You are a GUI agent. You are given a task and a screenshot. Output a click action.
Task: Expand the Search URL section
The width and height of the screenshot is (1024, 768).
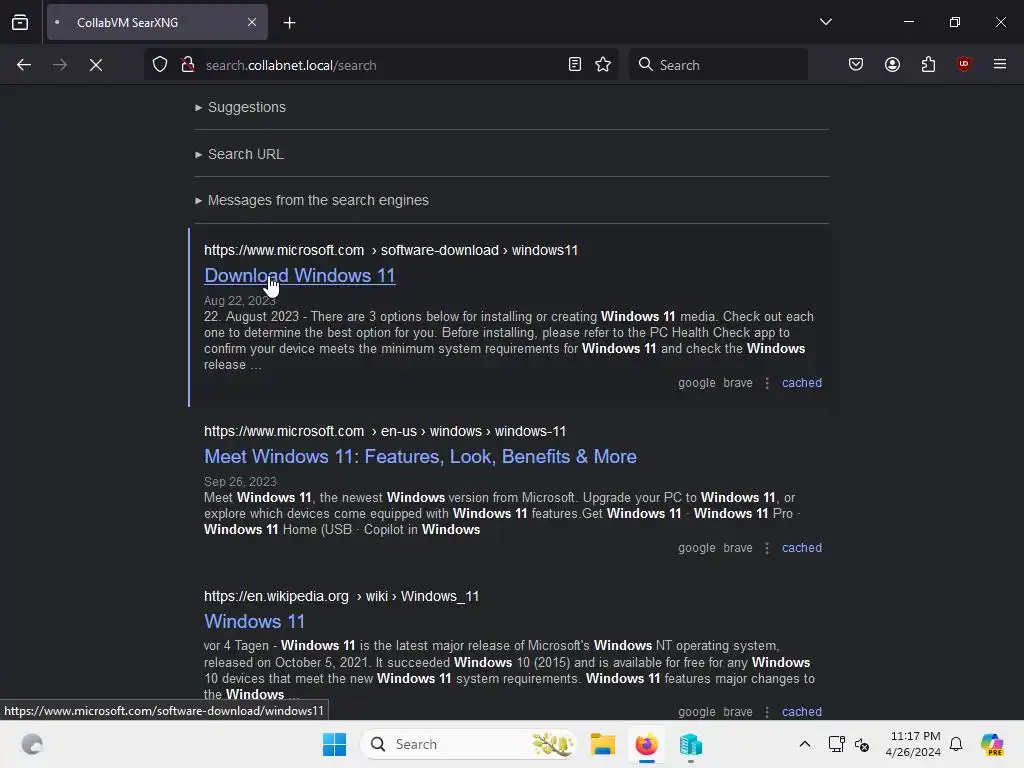pyautogui.click(x=239, y=154)
